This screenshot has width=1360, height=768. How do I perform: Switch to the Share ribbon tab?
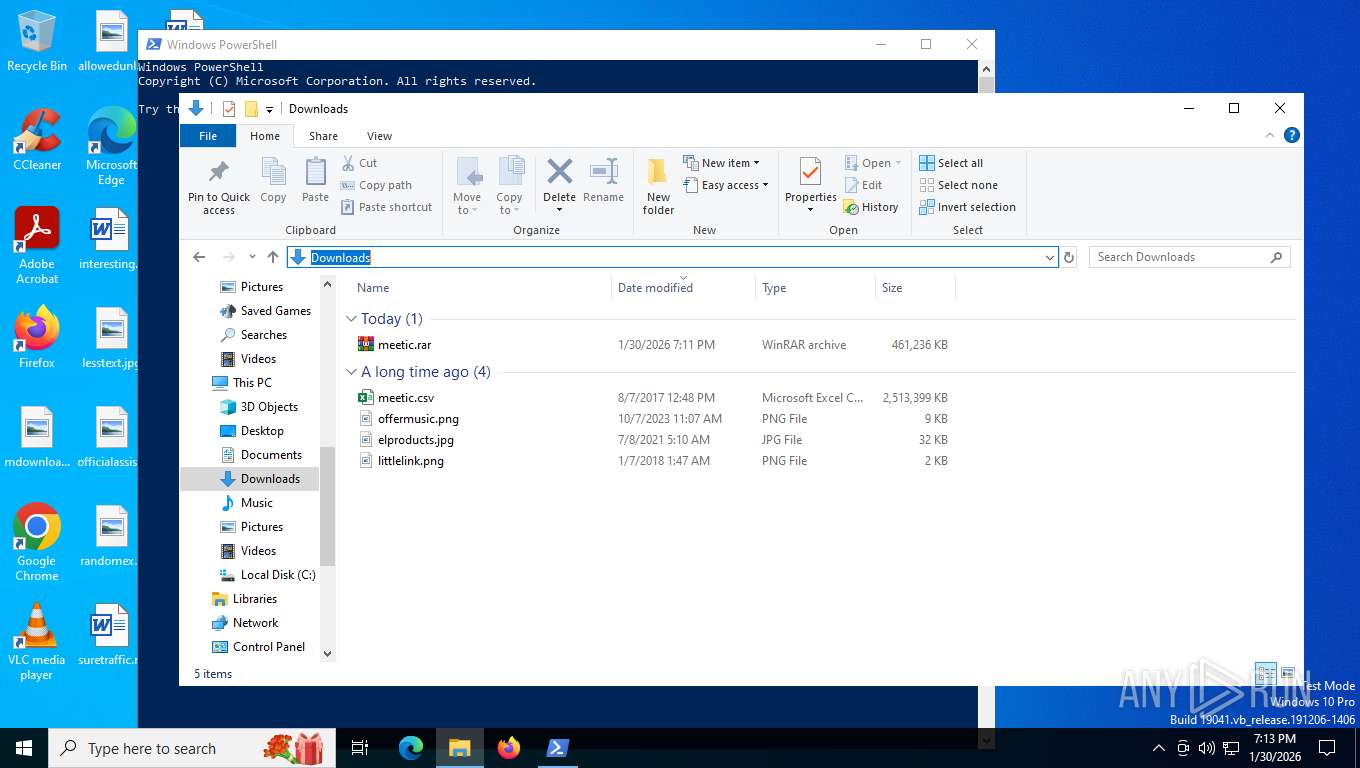323,136
